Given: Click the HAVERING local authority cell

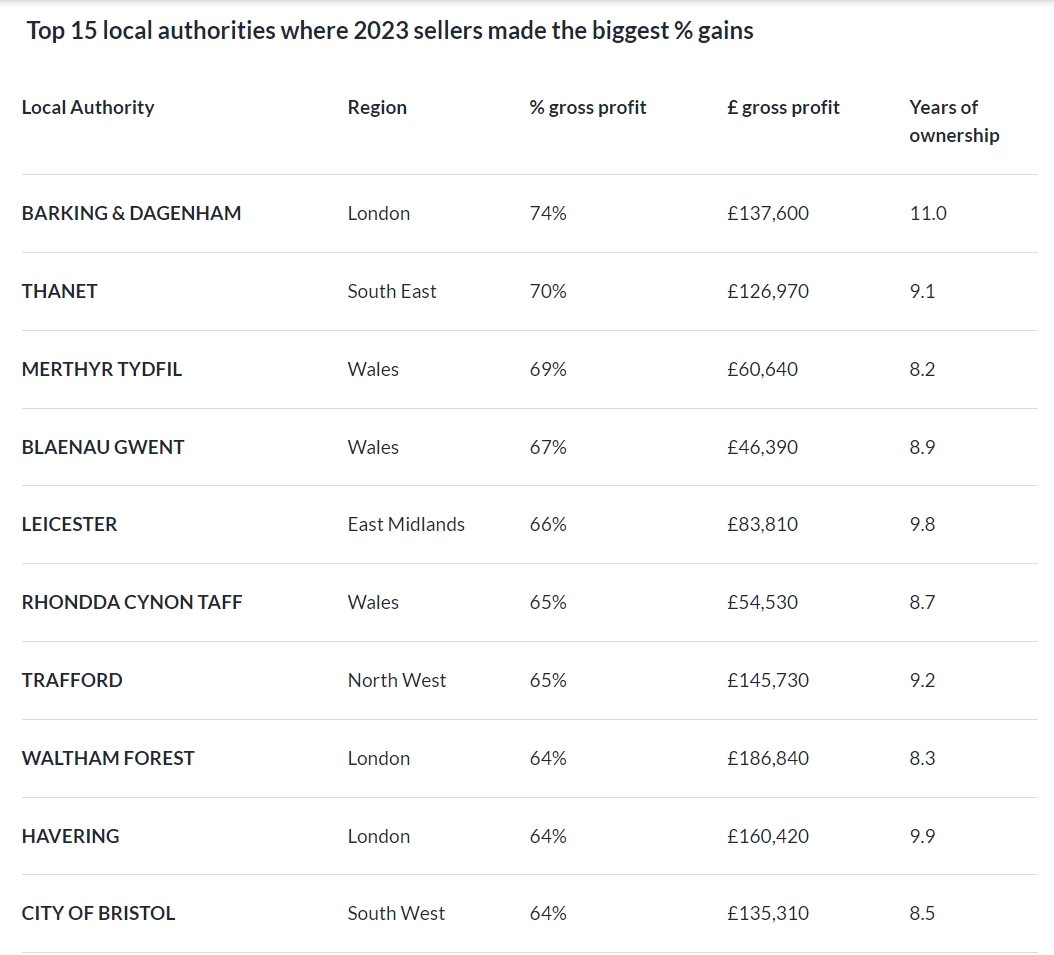Looking at the screenshot, I should [70, 836].
